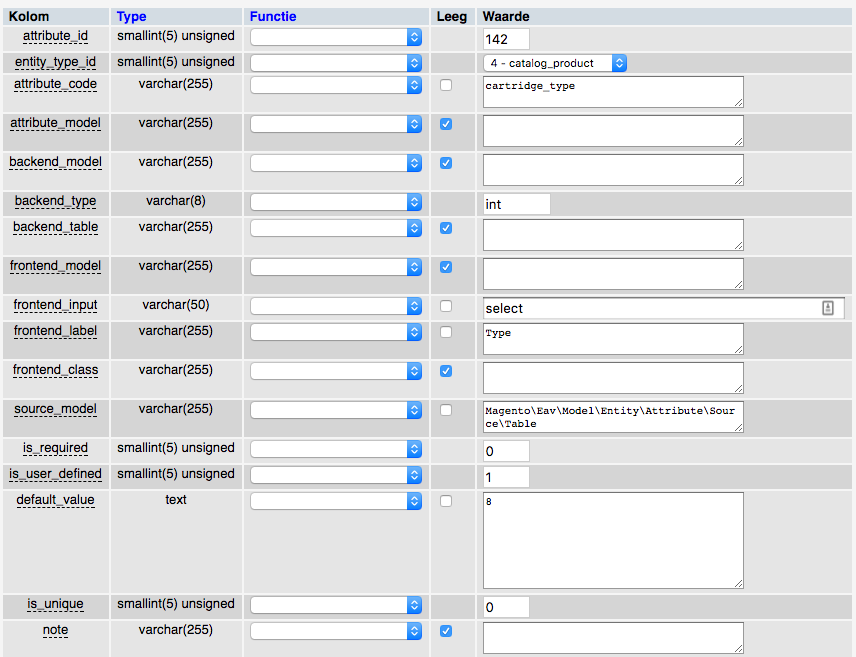Click the attribute_code column name link
Image resolution: width=856 pixels, height=657 pixels.
(x=55, y=84)
